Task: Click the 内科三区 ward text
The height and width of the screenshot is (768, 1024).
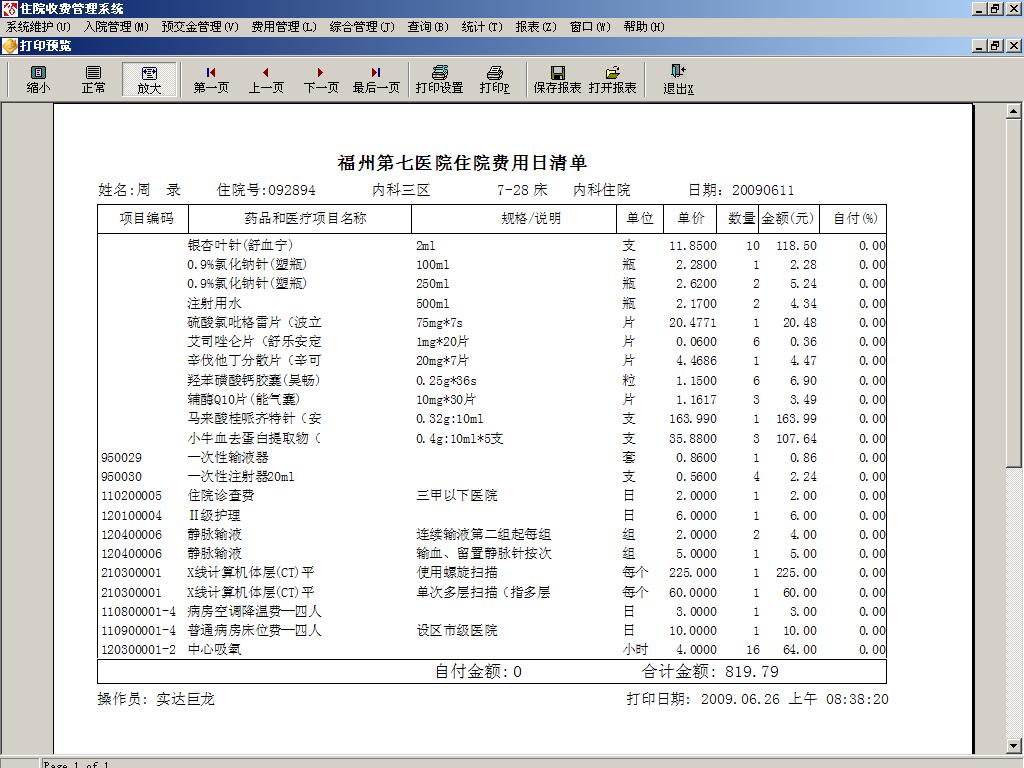Action: tap(401, 190)
